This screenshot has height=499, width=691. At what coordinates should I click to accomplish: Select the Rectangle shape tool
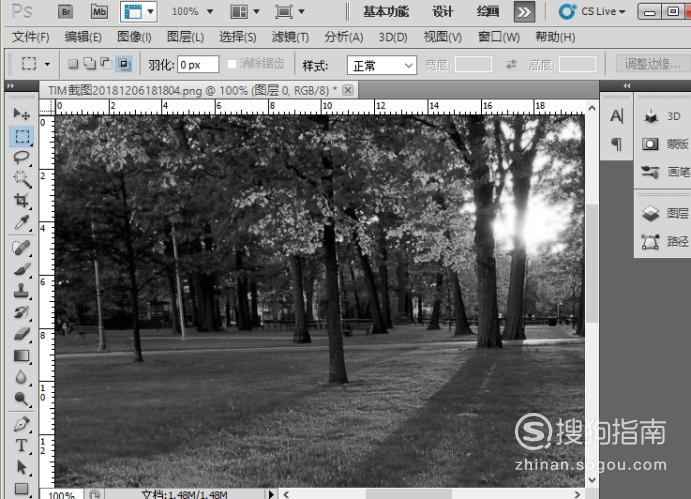tap(21, 488)
